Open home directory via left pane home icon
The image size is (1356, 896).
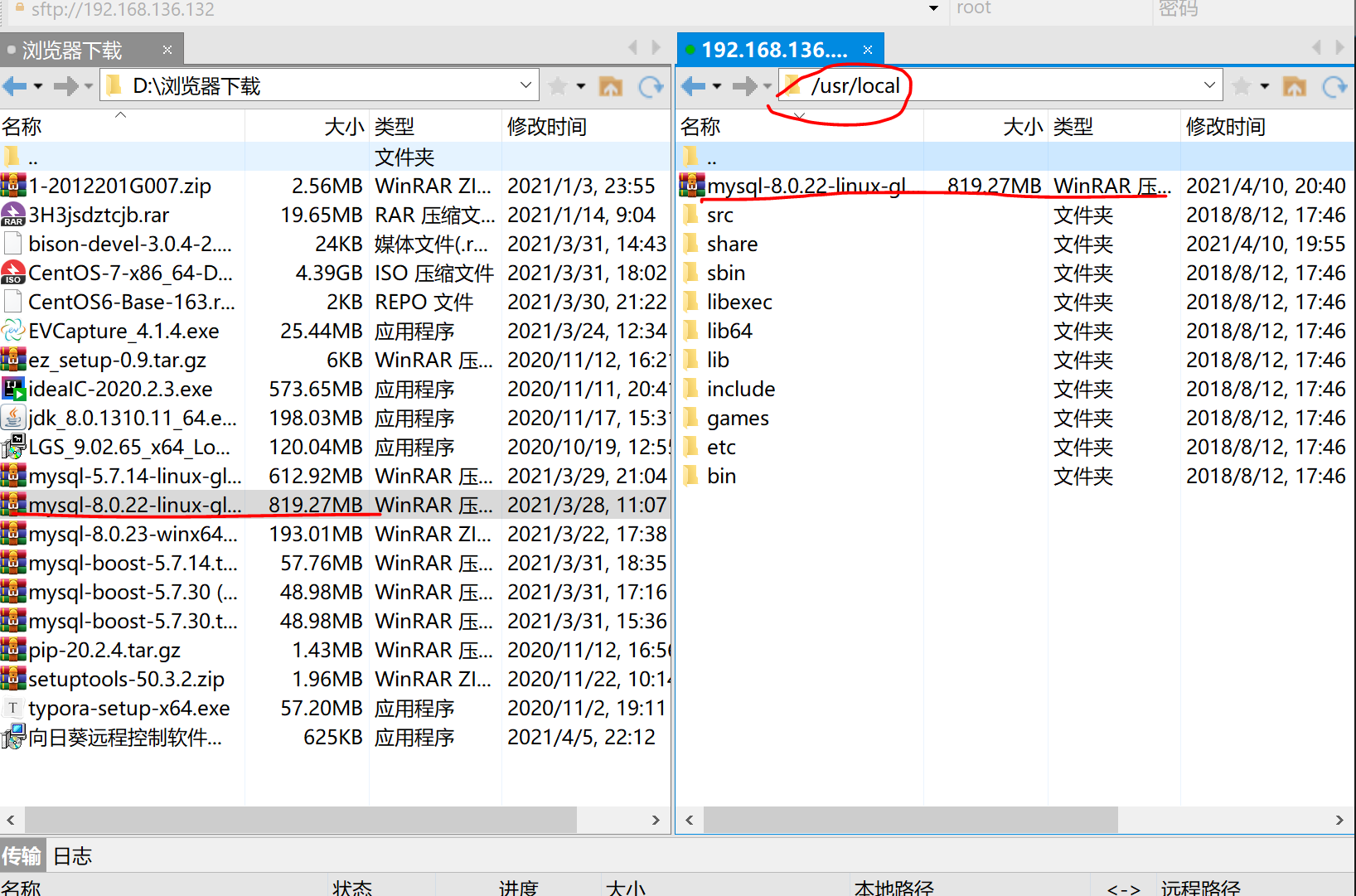pyautogui.click(x=612, y=85)
